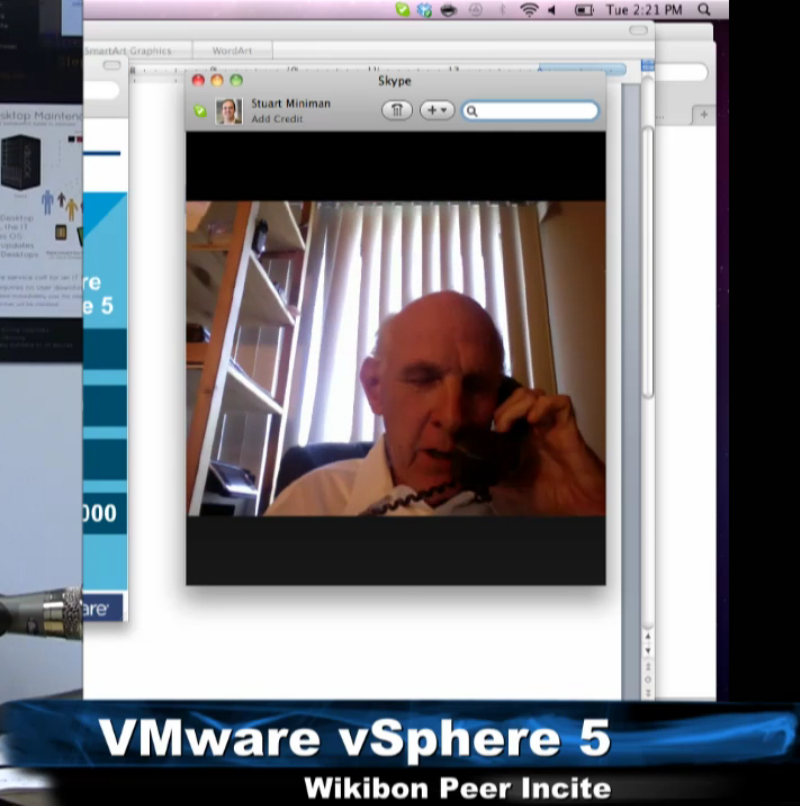Open Spotlight search magnifier icon
Viewport: 800px width, 806px height.
(704, 10)
